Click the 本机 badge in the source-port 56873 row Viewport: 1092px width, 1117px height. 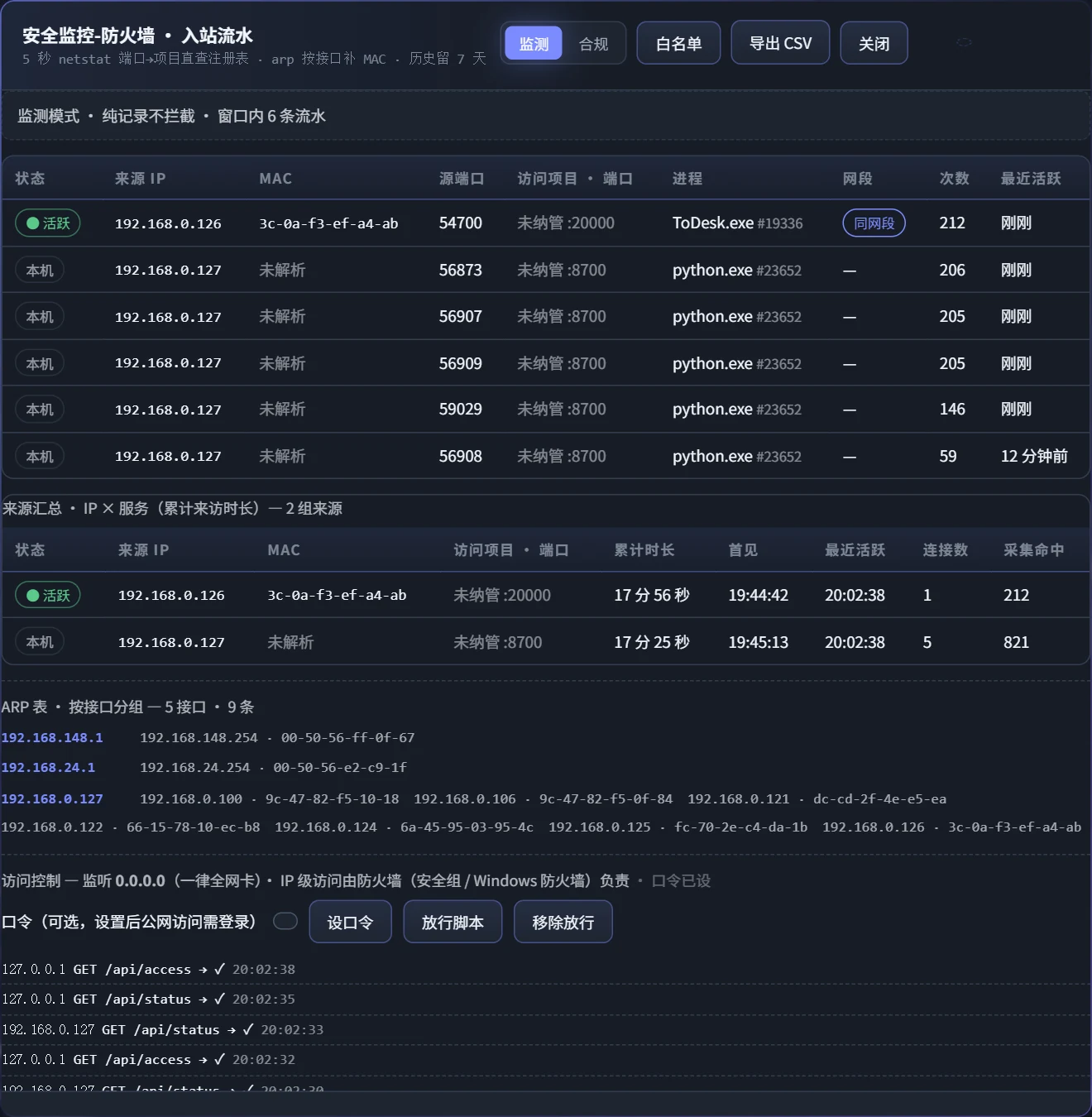point(40,271)
